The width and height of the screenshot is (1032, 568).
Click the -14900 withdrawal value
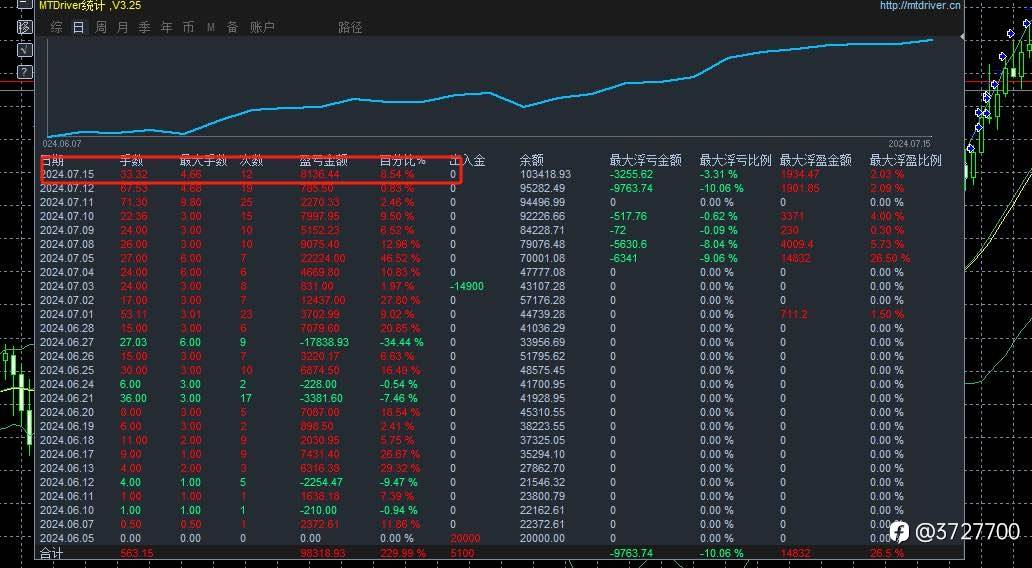click(467, 286)
